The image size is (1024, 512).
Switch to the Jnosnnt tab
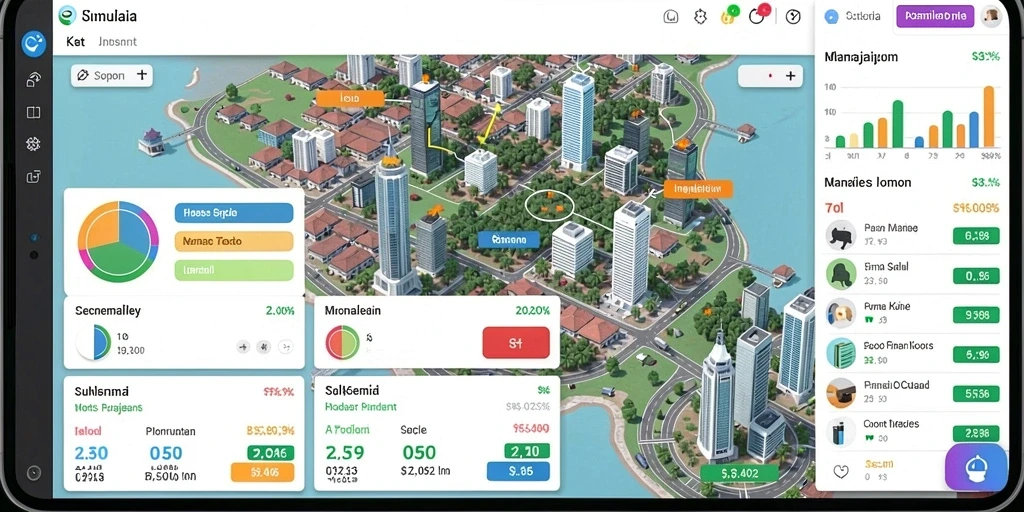coord(118,41)
